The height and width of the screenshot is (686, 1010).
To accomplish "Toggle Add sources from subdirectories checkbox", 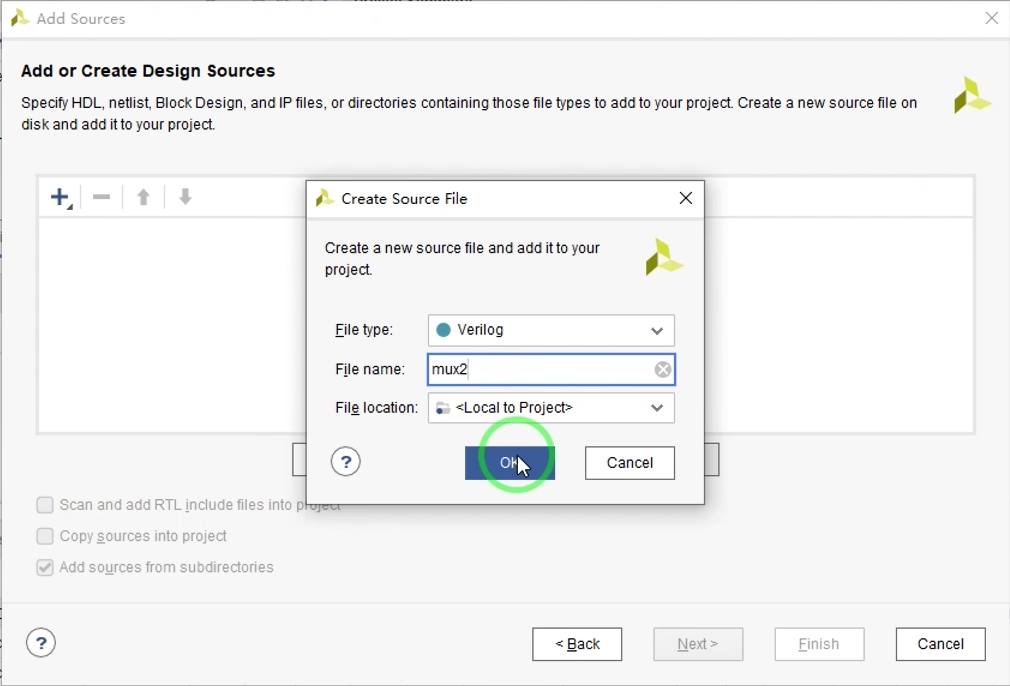I will (45, 567).
